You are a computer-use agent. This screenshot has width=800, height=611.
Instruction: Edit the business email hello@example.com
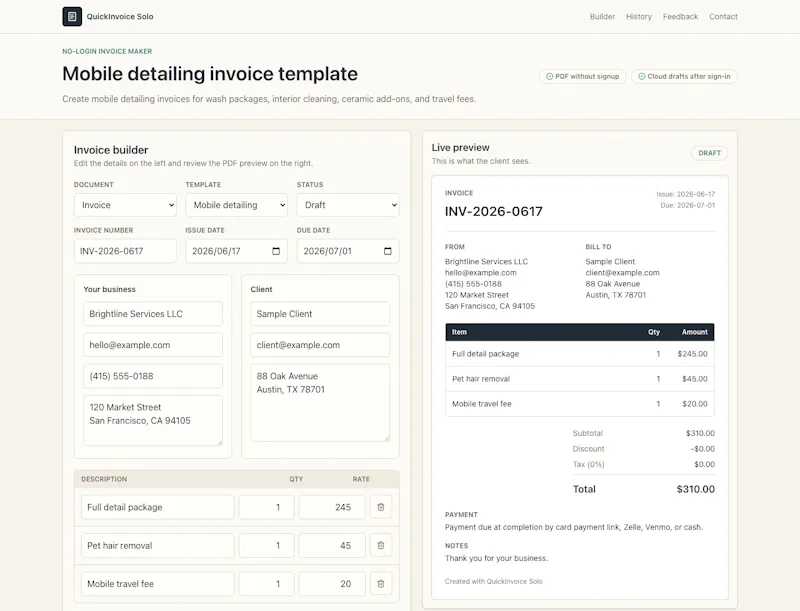tap(153, 345)
